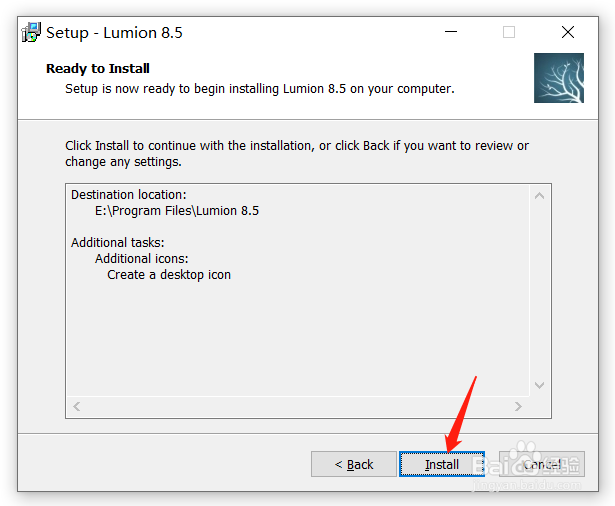
Task: Click the window title 'Setup - Lumion 8.5'
Action: point(114,33)
